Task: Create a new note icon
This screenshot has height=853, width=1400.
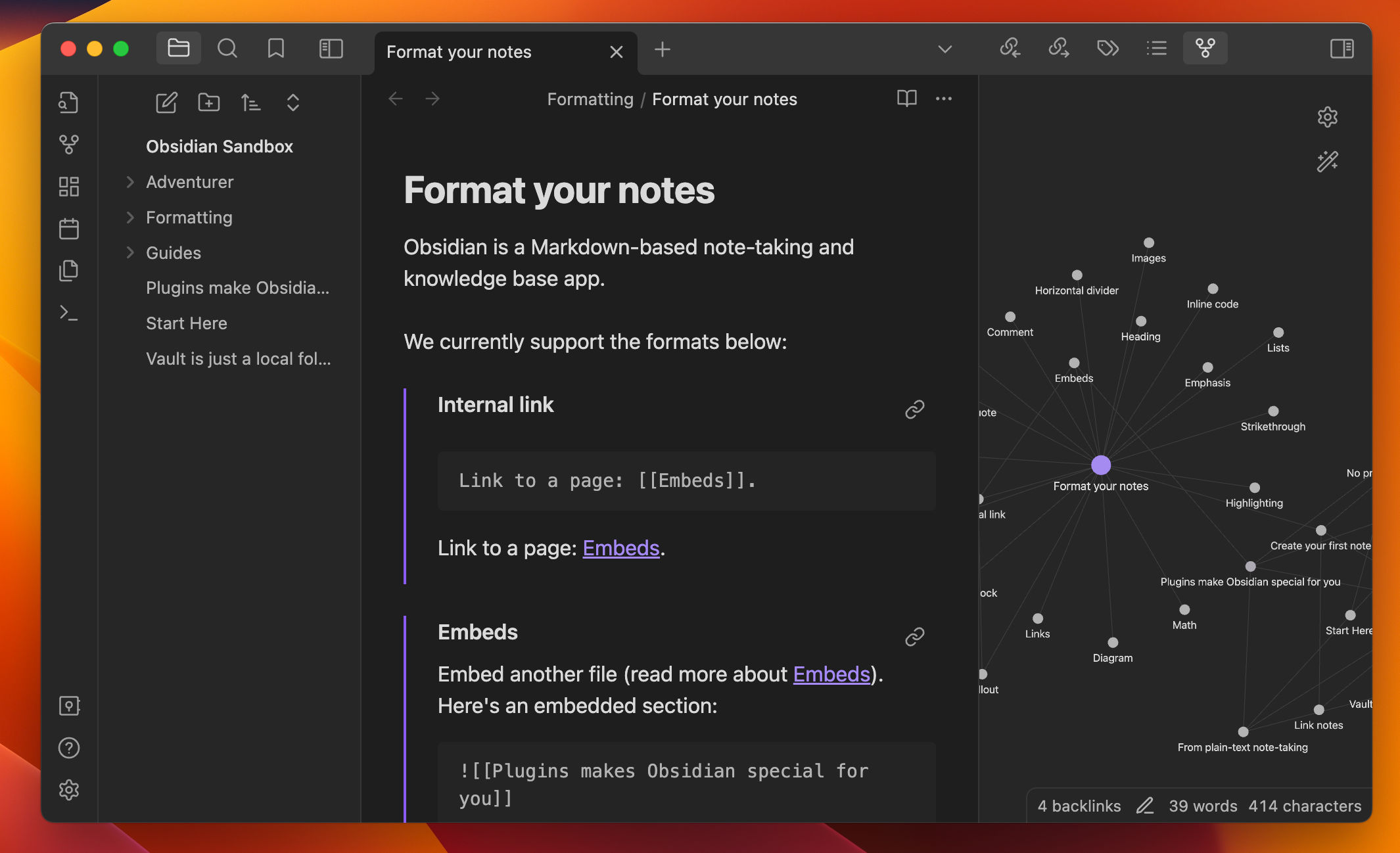Action: point(166,103)
